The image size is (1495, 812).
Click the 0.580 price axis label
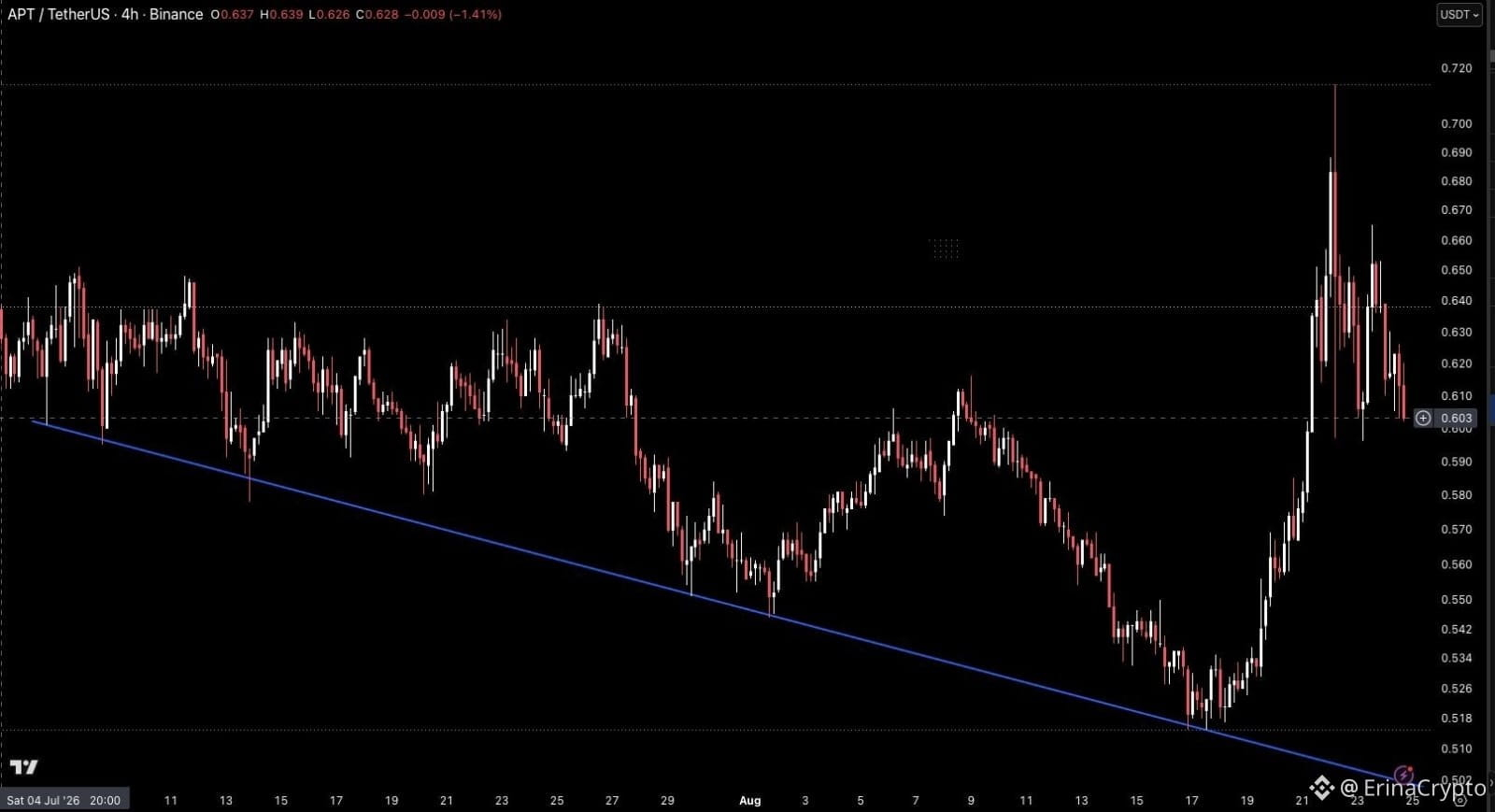[x=1457, y=495]
